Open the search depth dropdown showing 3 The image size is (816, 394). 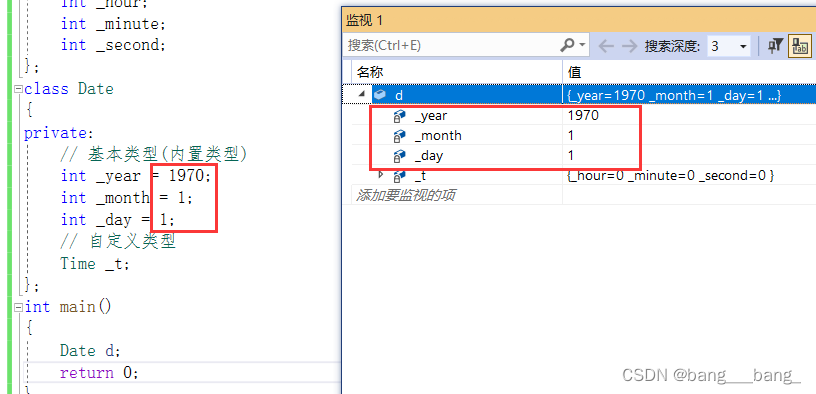pos(728,46)
